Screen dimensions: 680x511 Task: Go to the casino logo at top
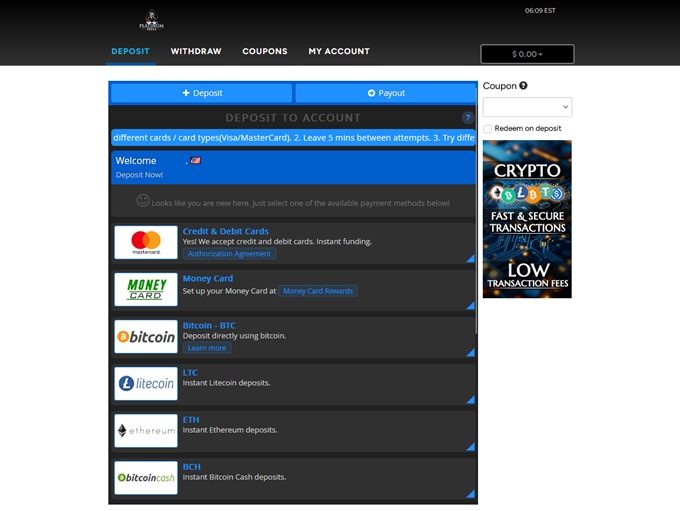(151, 21)
